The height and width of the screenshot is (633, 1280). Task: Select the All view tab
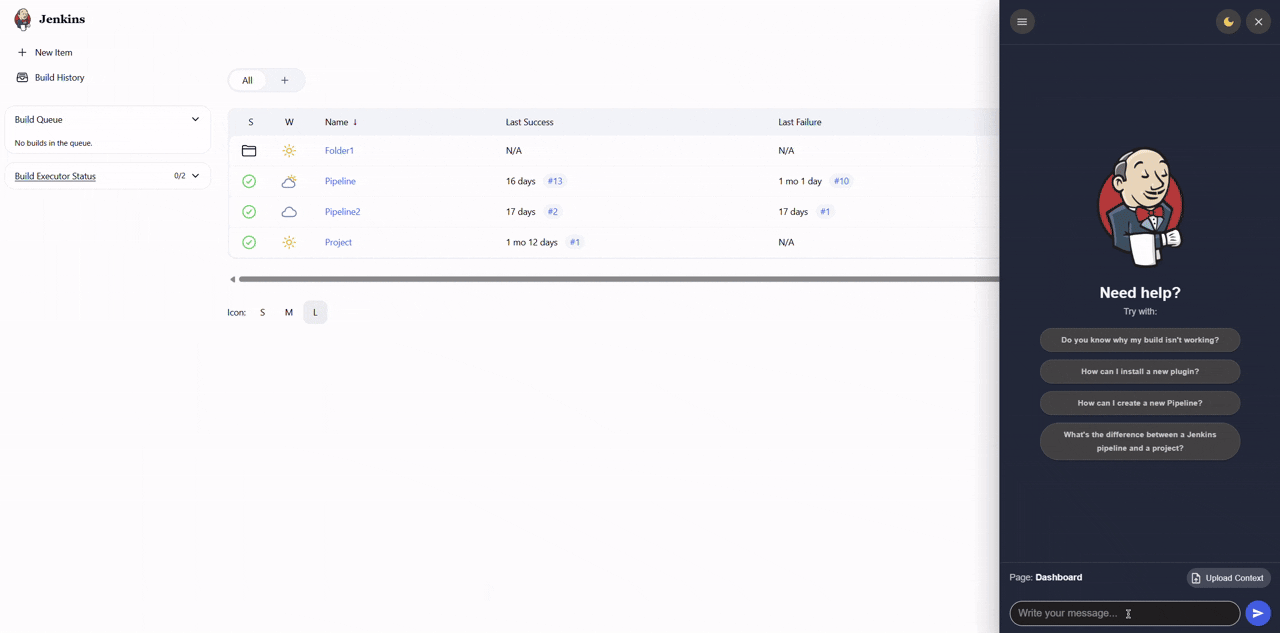coord(247,80)
